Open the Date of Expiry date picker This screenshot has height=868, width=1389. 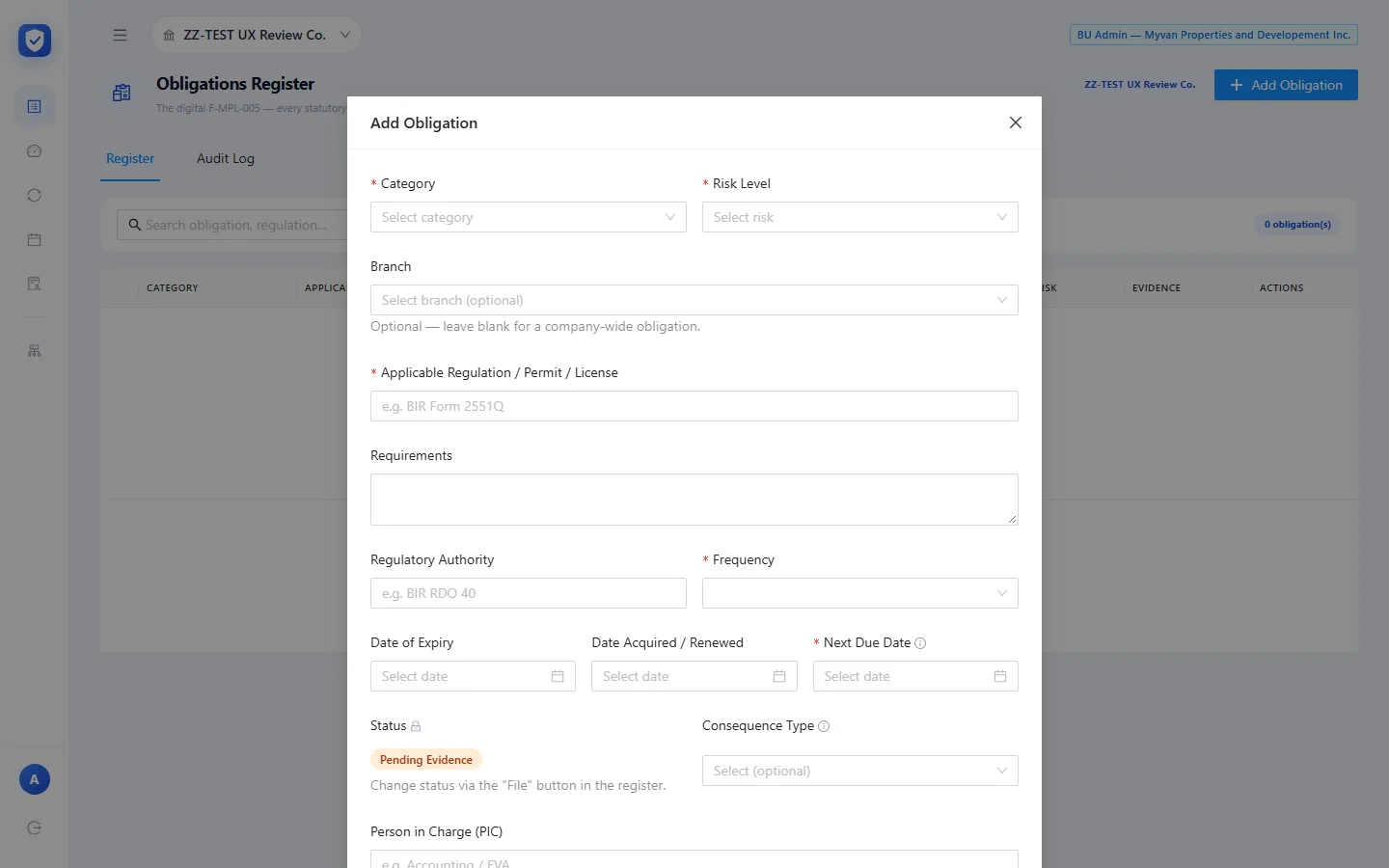(x=473, y=676)
